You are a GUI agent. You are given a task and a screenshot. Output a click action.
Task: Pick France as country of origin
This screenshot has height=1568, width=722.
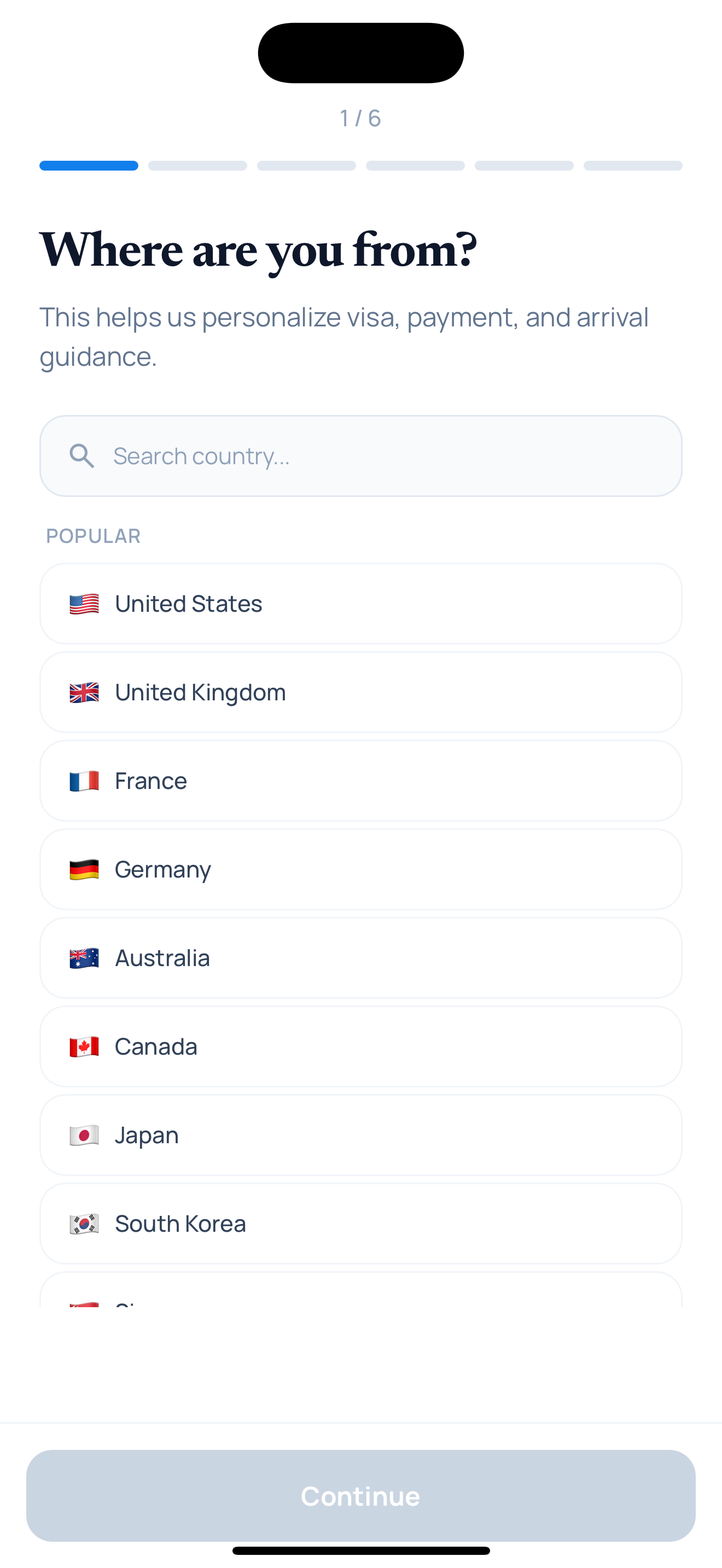(360, 781)
